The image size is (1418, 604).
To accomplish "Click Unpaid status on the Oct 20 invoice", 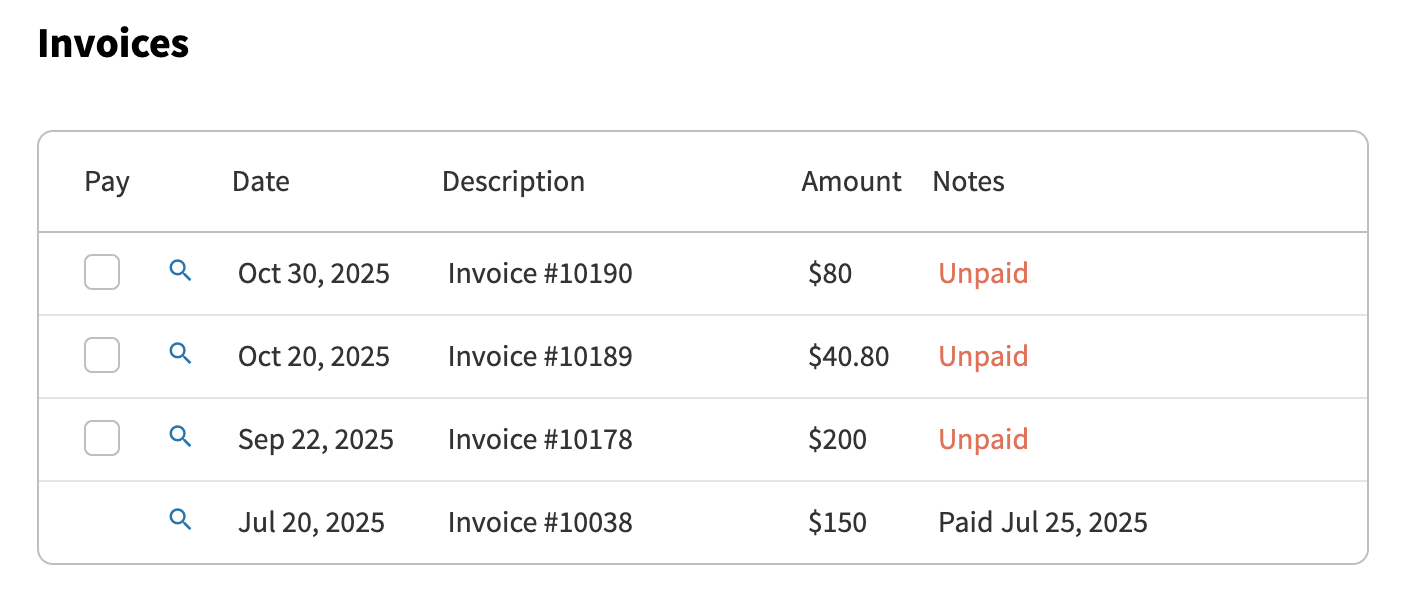I will (x=983, y=356).
